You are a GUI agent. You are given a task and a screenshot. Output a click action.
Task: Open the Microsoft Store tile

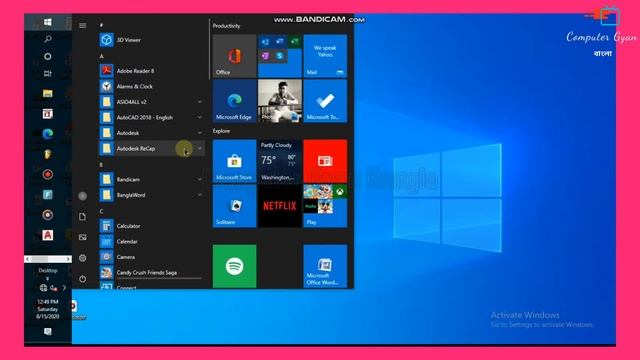235,161
